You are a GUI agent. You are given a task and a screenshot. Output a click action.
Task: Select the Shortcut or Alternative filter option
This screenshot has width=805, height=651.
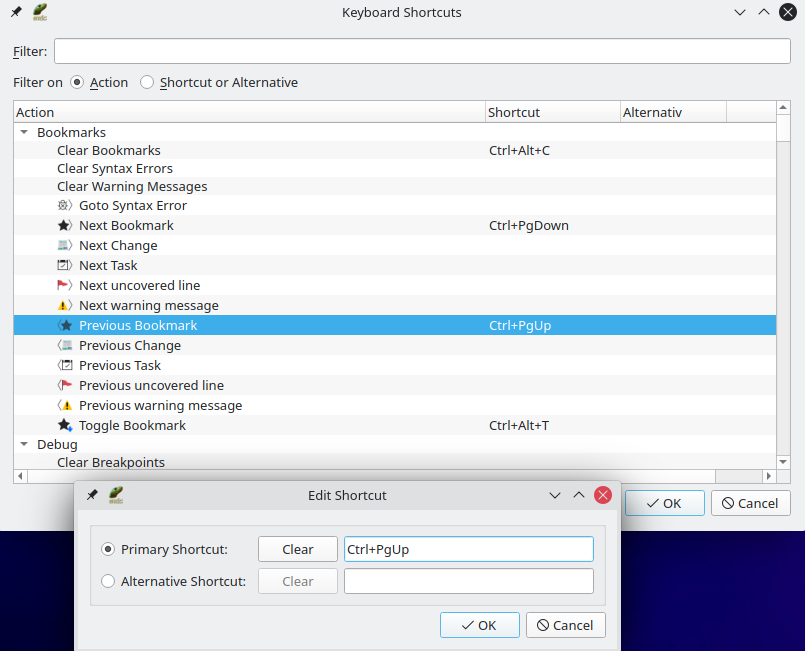(x=148, y=83)
